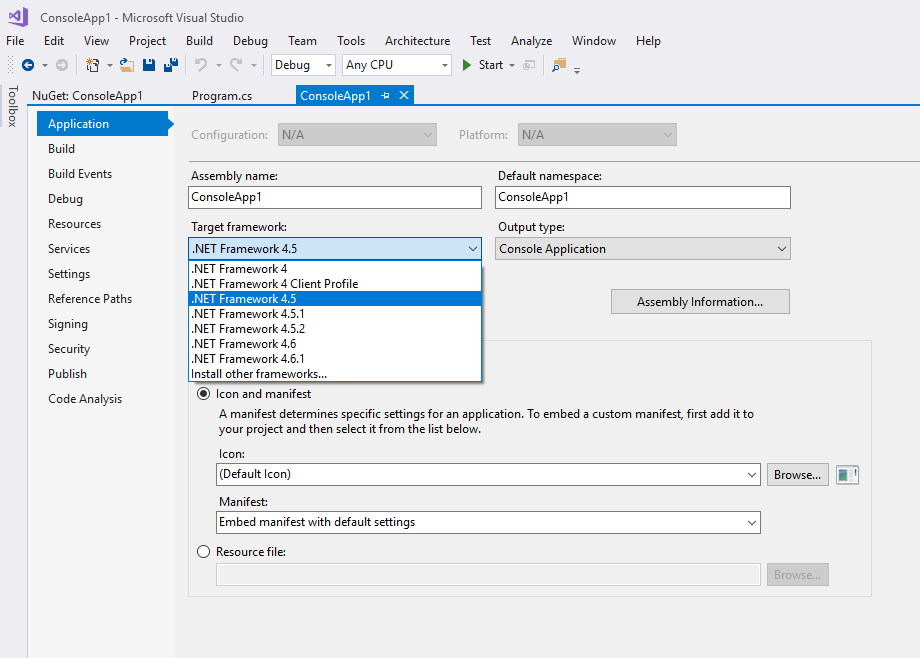Click the green Start play icon
Viewport: 920px width, 658px height.
pos(466,65)
